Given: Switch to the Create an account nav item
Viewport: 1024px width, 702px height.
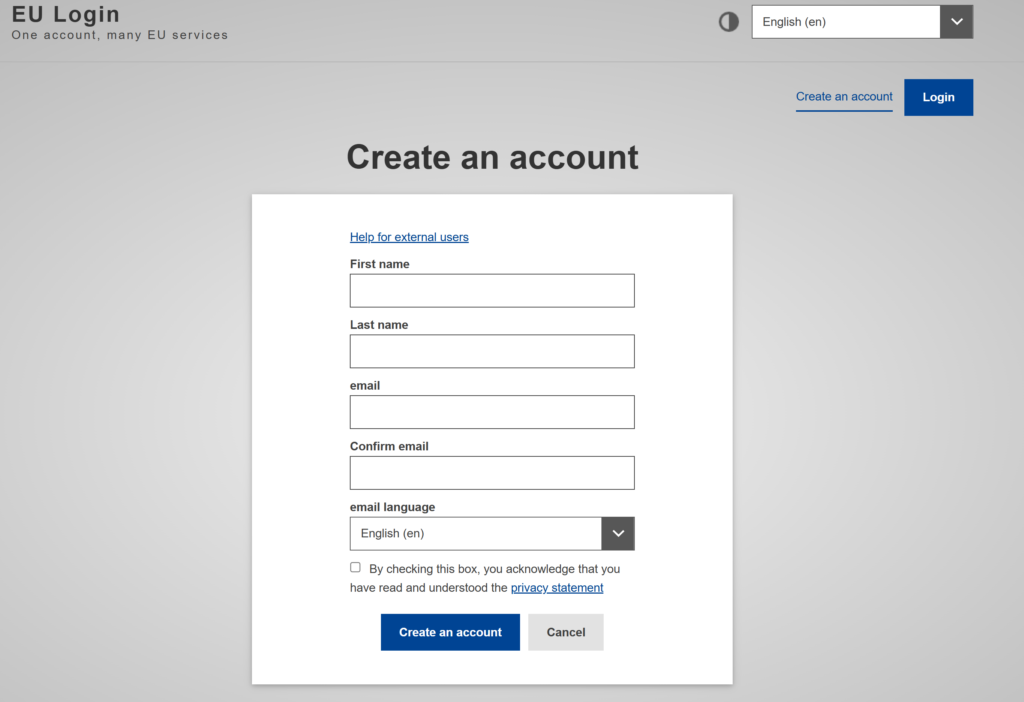Looking at the screenshot, I should (844, 97).
